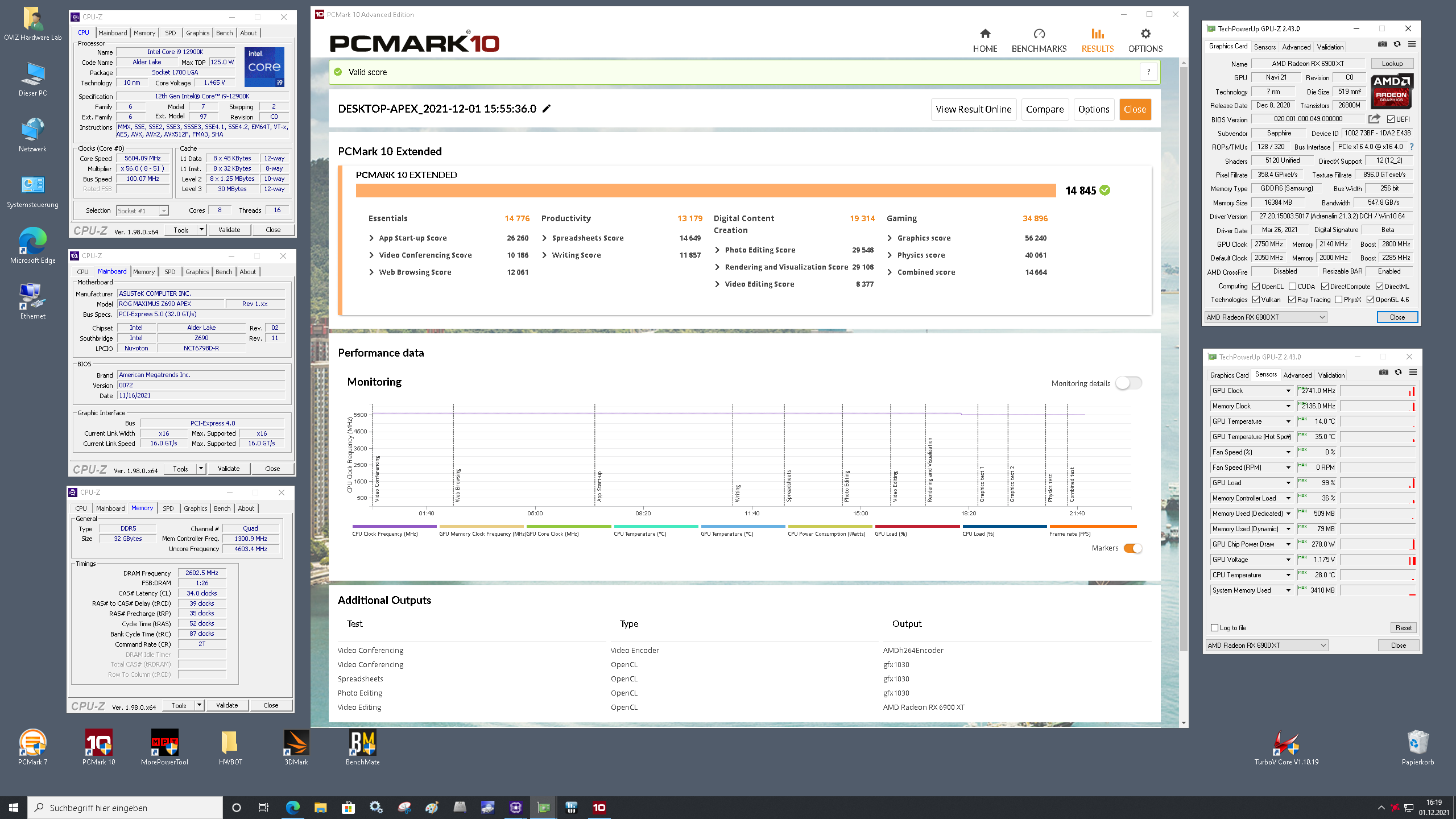Image resolution: width=1456 pixels, height=819 pixels.
Task: Open HWBOT folder on desktop
Action: tap(230, 747)
